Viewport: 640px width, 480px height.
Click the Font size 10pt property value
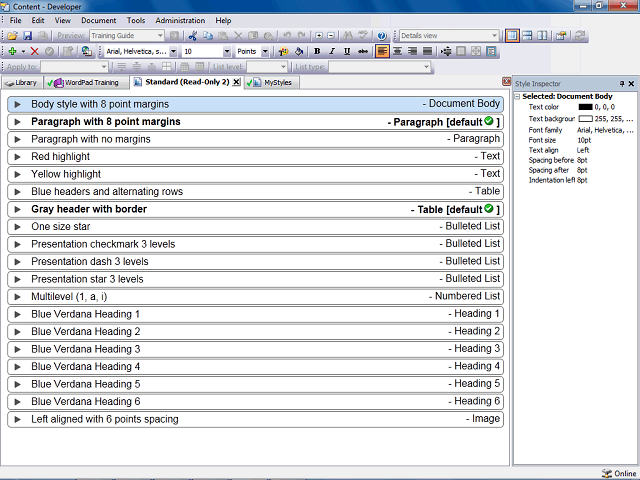click(584, 140)
